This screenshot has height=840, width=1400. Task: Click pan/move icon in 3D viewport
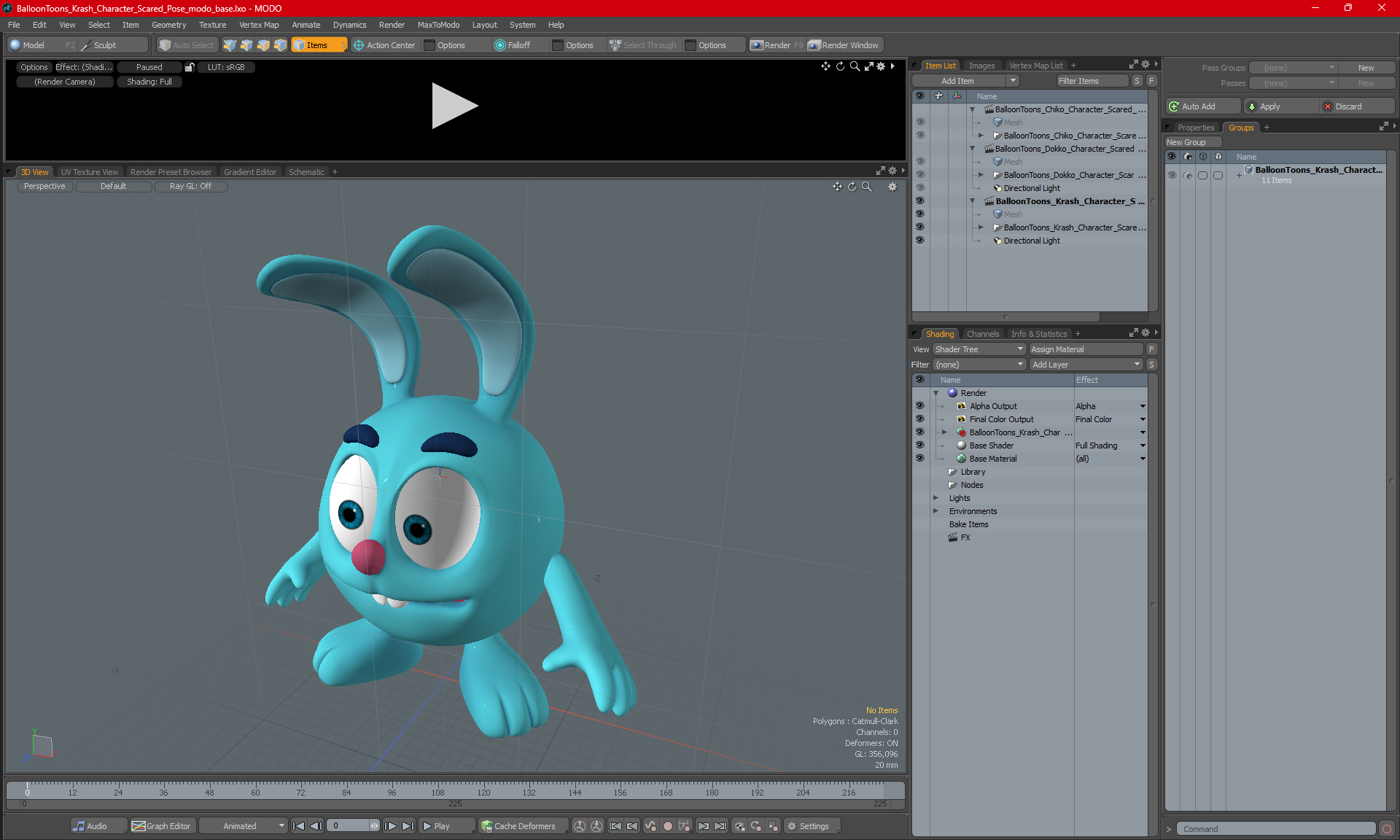point(837,187)
